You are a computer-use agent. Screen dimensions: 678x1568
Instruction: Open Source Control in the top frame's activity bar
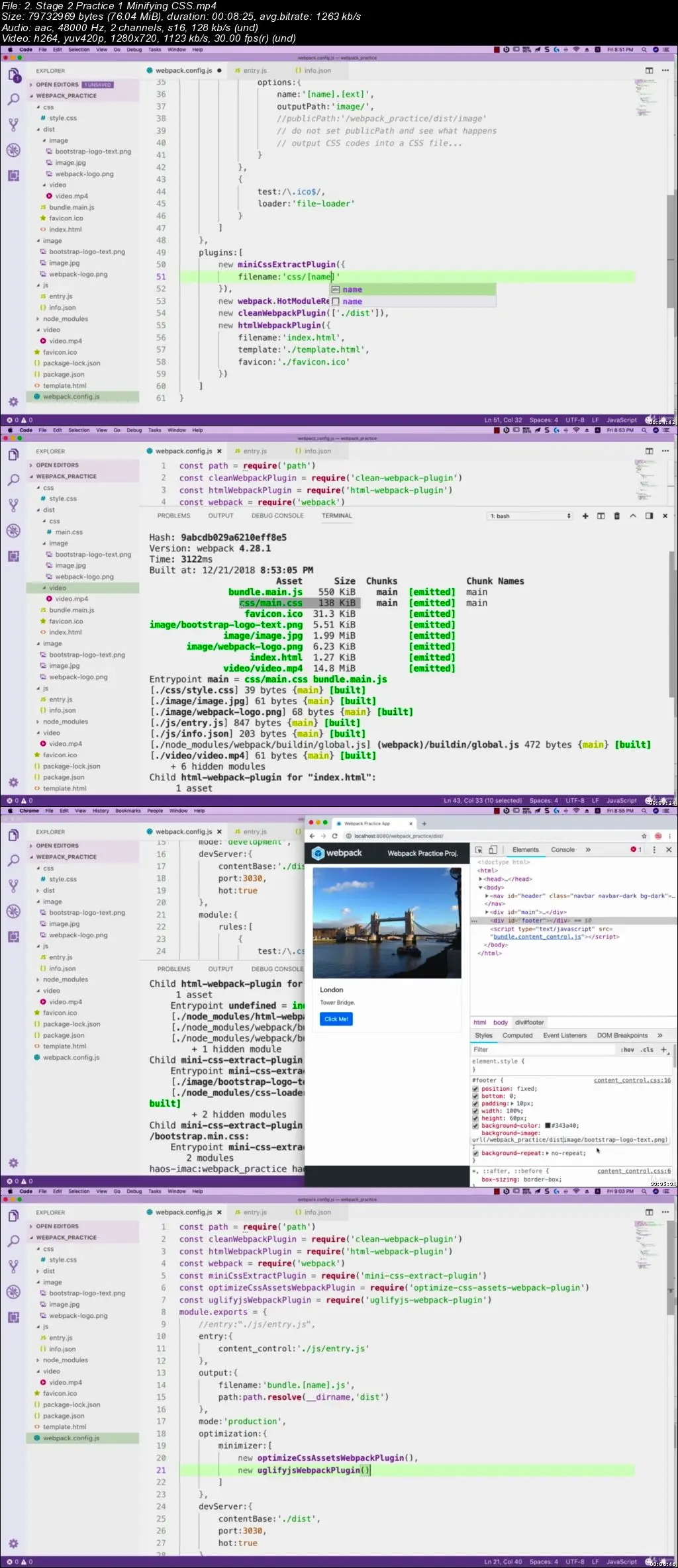click(13, 124)
